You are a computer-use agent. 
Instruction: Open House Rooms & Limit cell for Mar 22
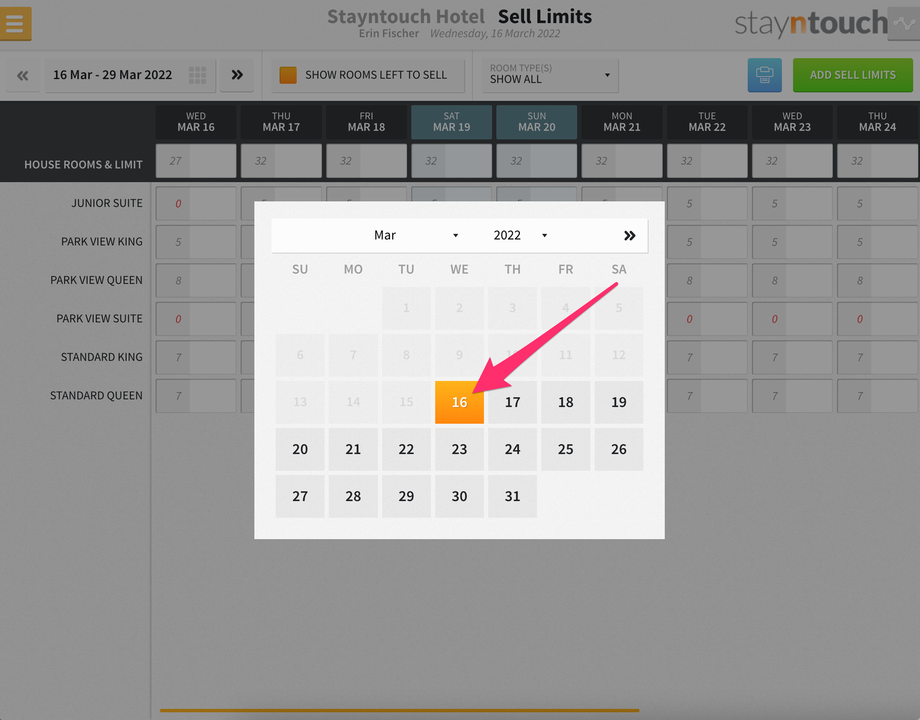coord(707,161)
